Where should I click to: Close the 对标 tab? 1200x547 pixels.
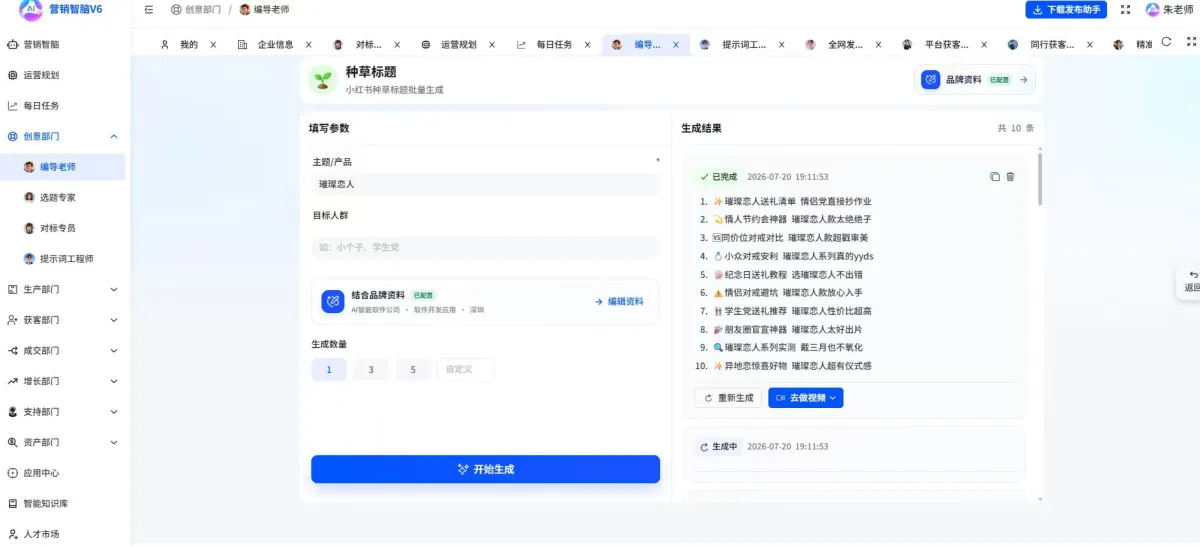[x=397, y=45]
